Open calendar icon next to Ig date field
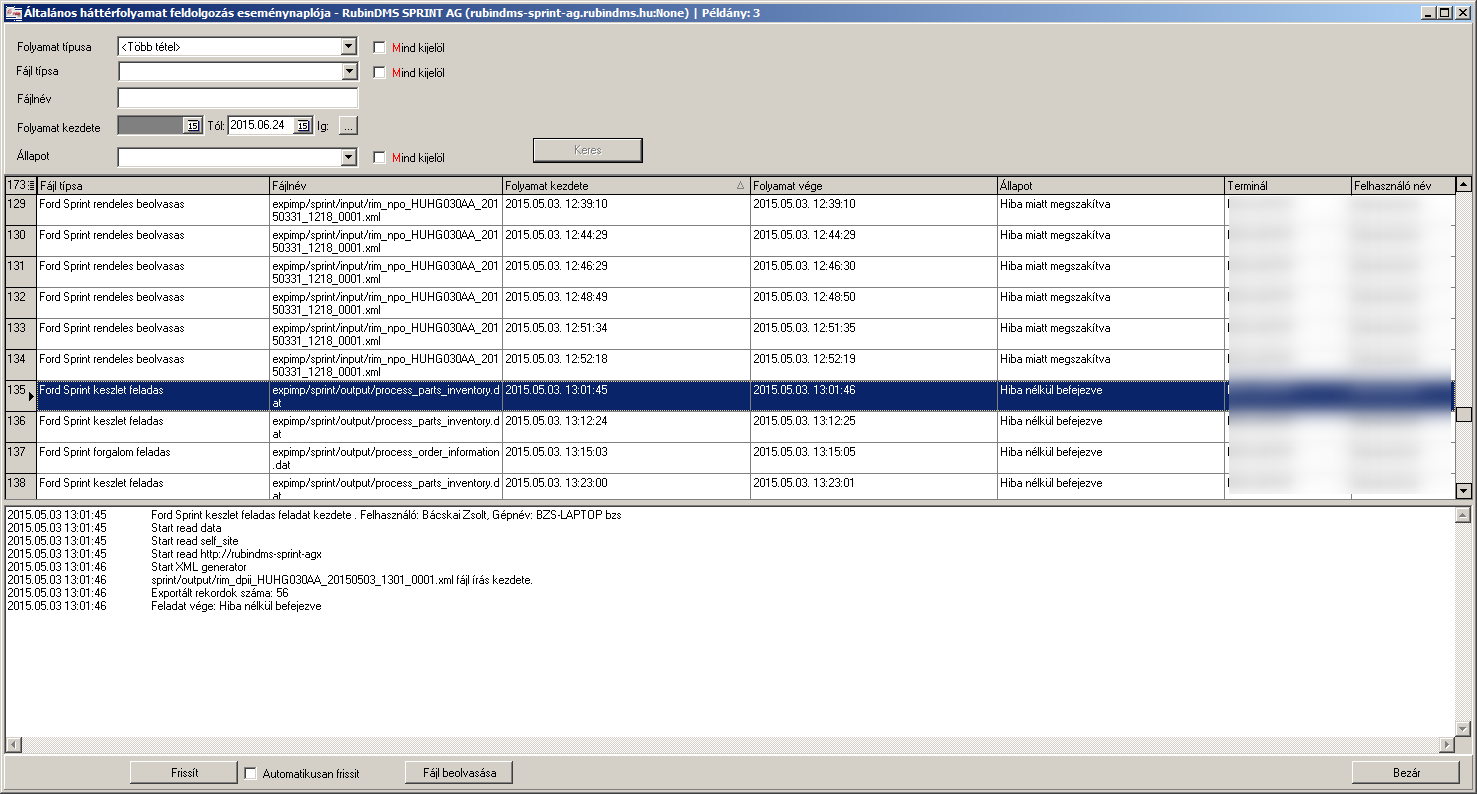 pyautogui.click(x=303, y=126)
